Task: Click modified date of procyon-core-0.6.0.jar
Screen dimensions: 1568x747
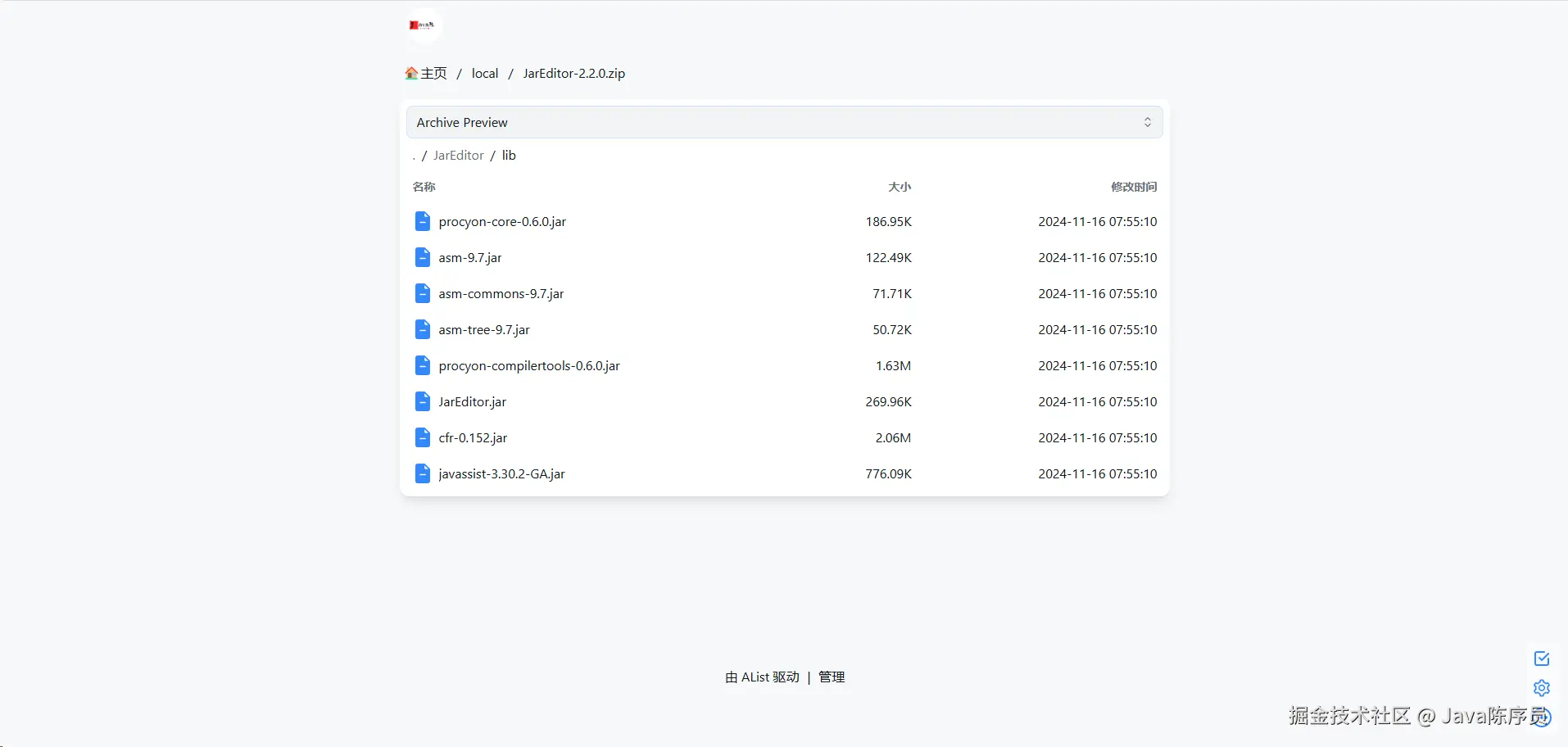Action: [1098, 222]
